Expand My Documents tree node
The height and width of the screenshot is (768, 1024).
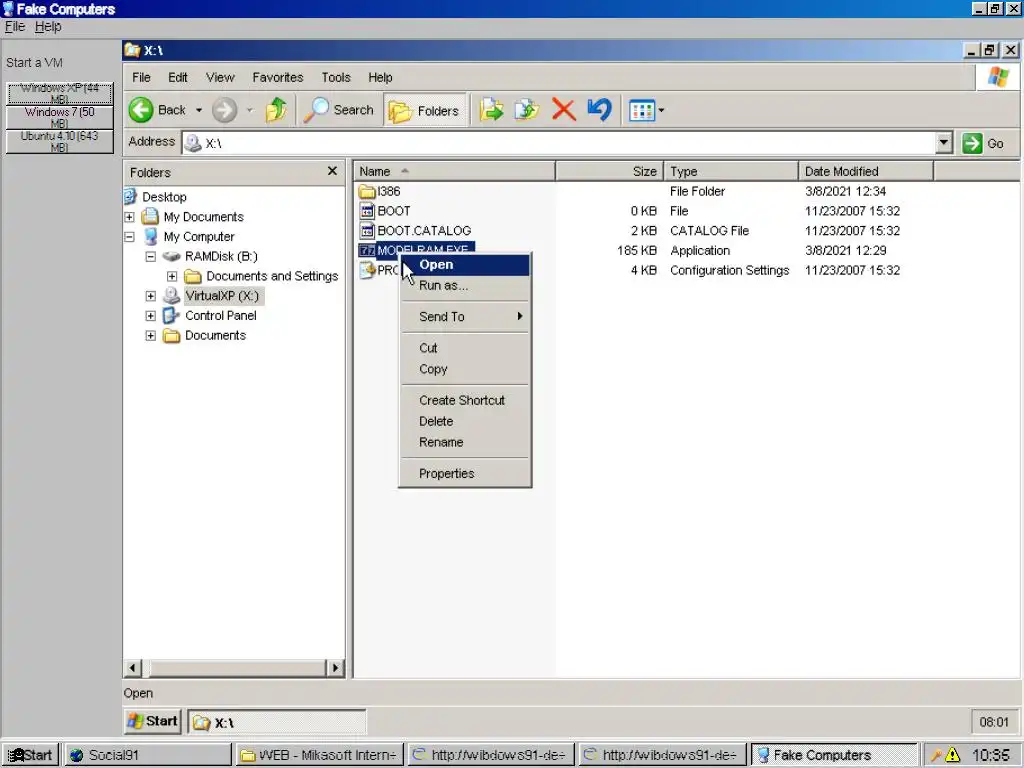pyautogui.click(x=129, y=217)
